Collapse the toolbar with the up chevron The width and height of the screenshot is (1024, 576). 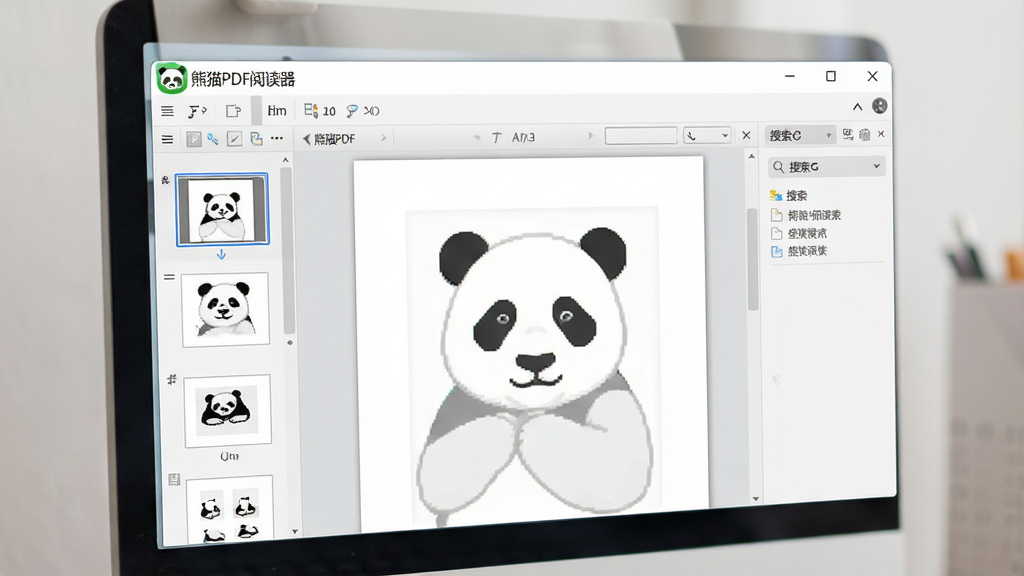[857, 106]
